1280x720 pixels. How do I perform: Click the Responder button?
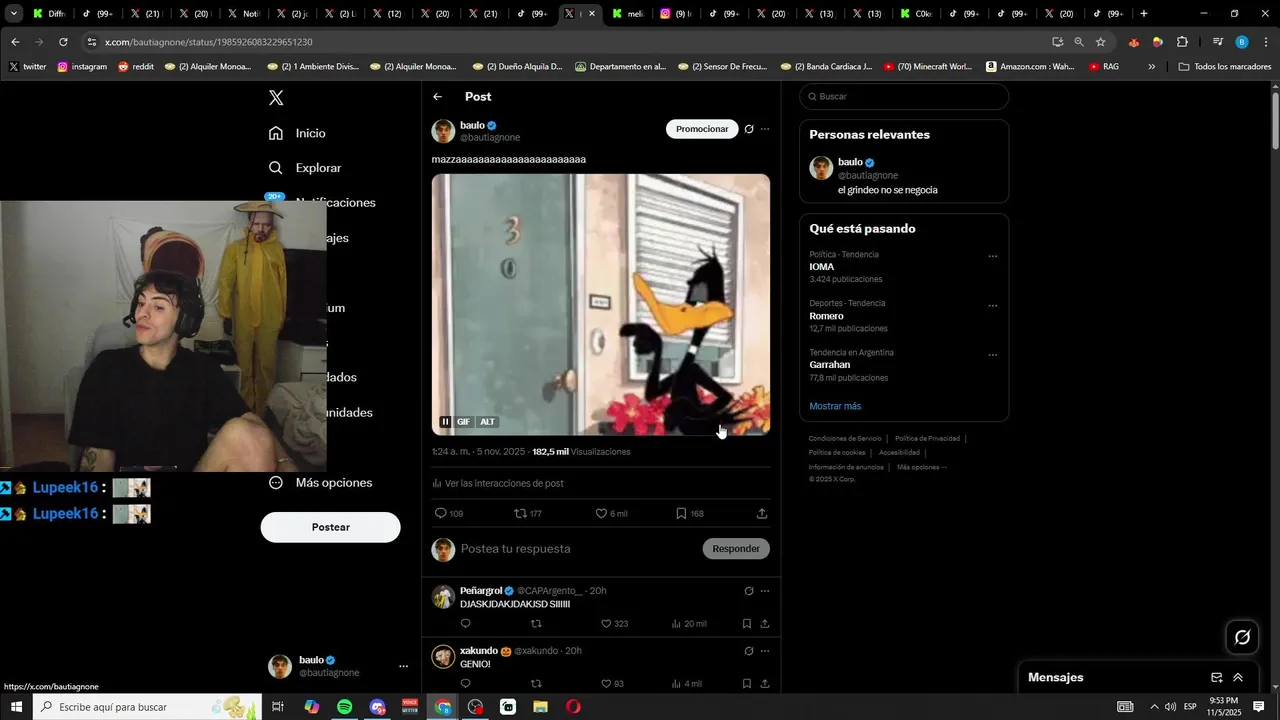tap(736, 549)
